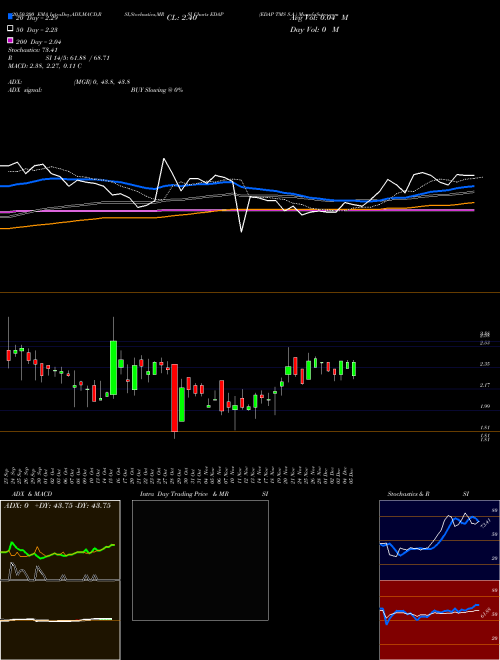Open the ADX indicator mini chart
The height and width of the screenshot is (660, 500).
tap(60, 540)
